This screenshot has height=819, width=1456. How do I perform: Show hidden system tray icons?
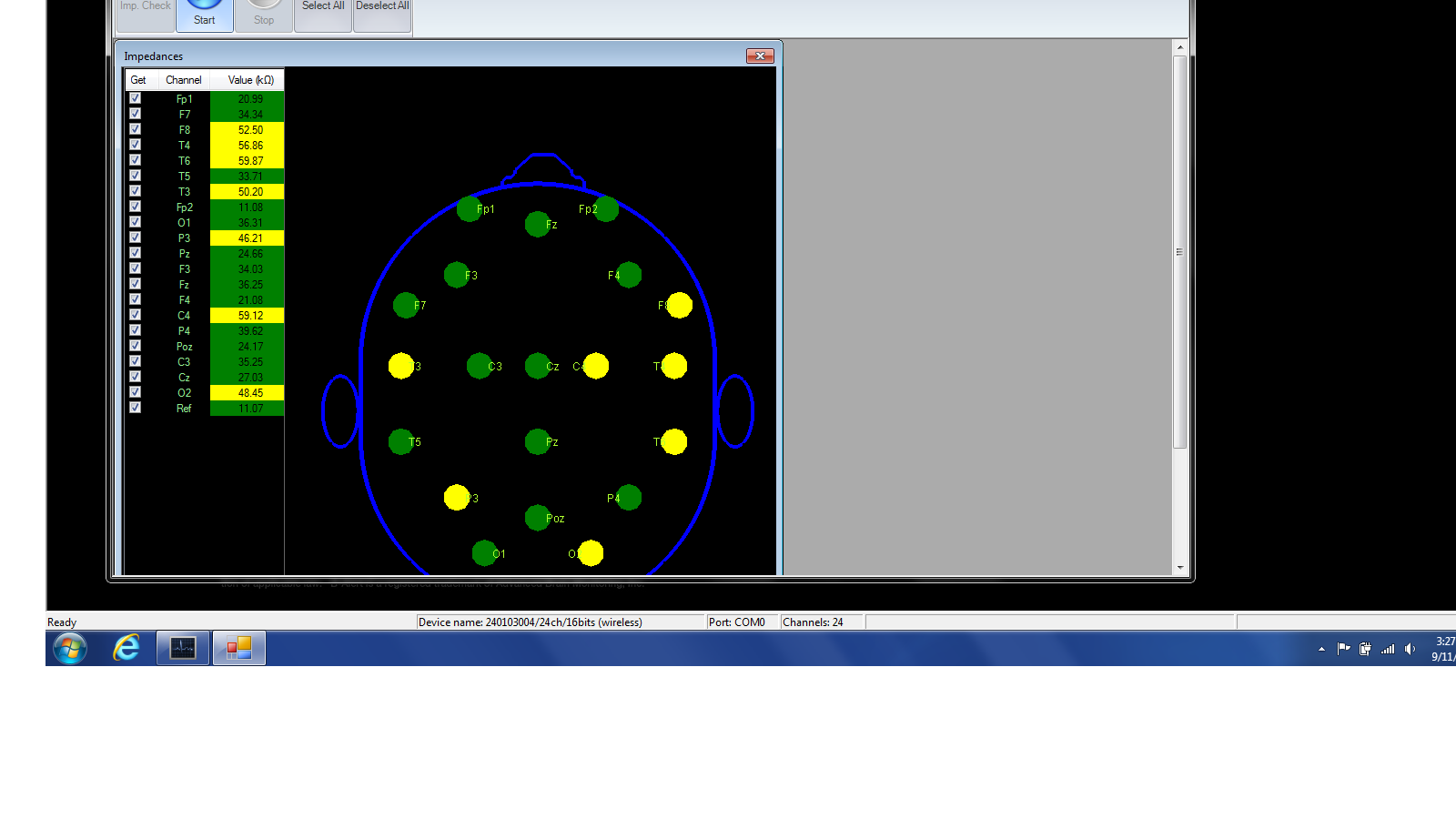[1321, 649]
